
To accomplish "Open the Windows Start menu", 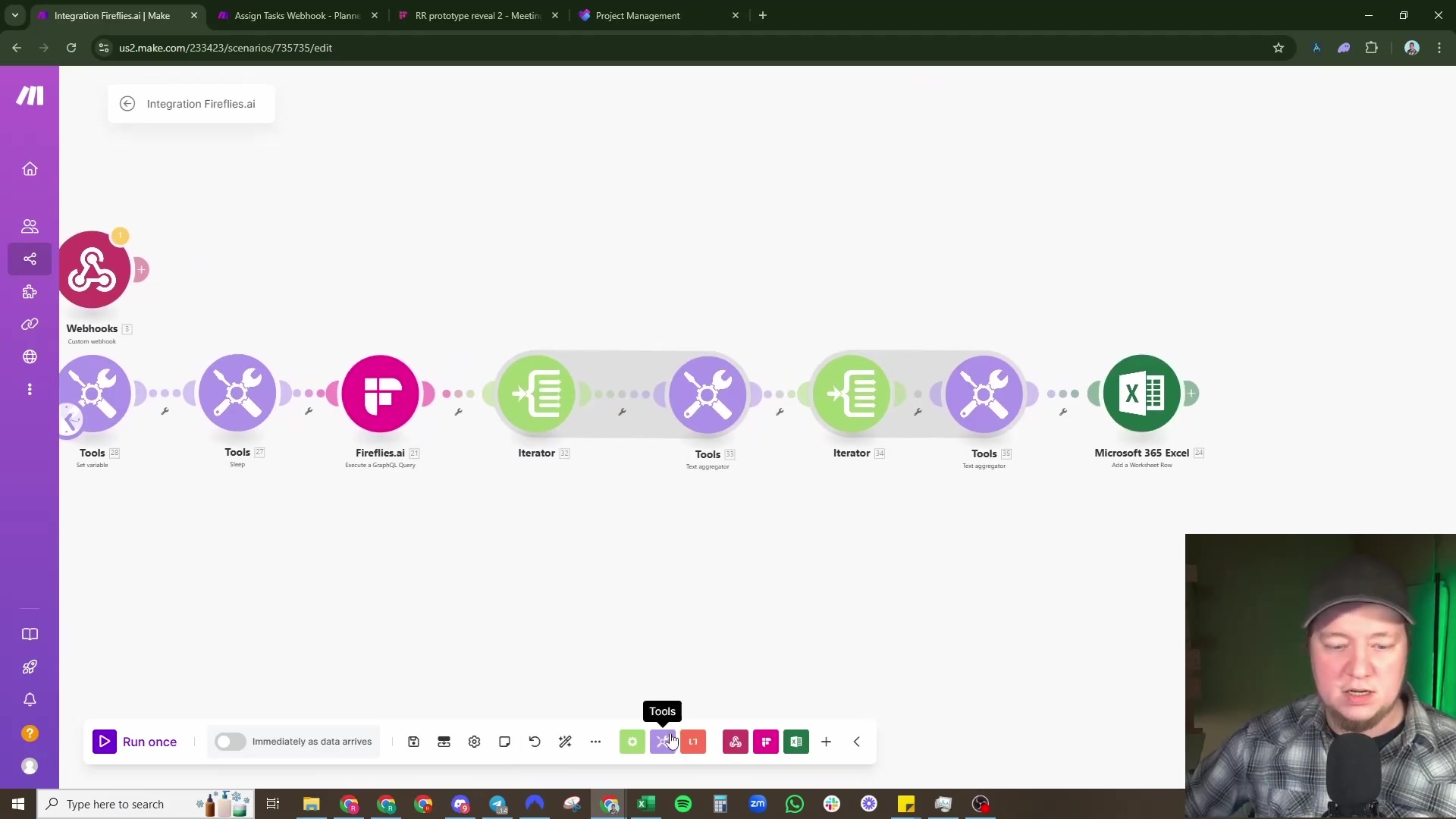I will click(18, 804).
